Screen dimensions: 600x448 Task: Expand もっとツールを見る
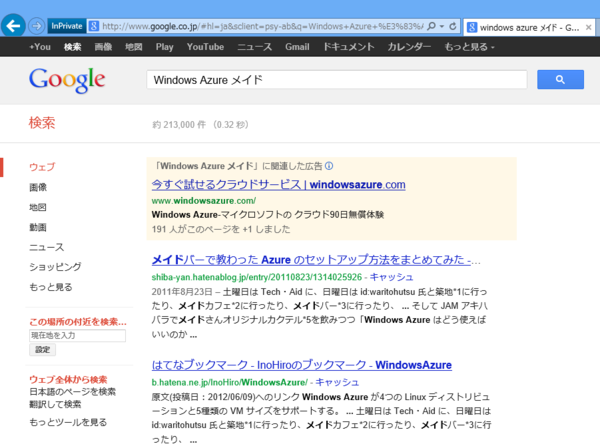68,422
